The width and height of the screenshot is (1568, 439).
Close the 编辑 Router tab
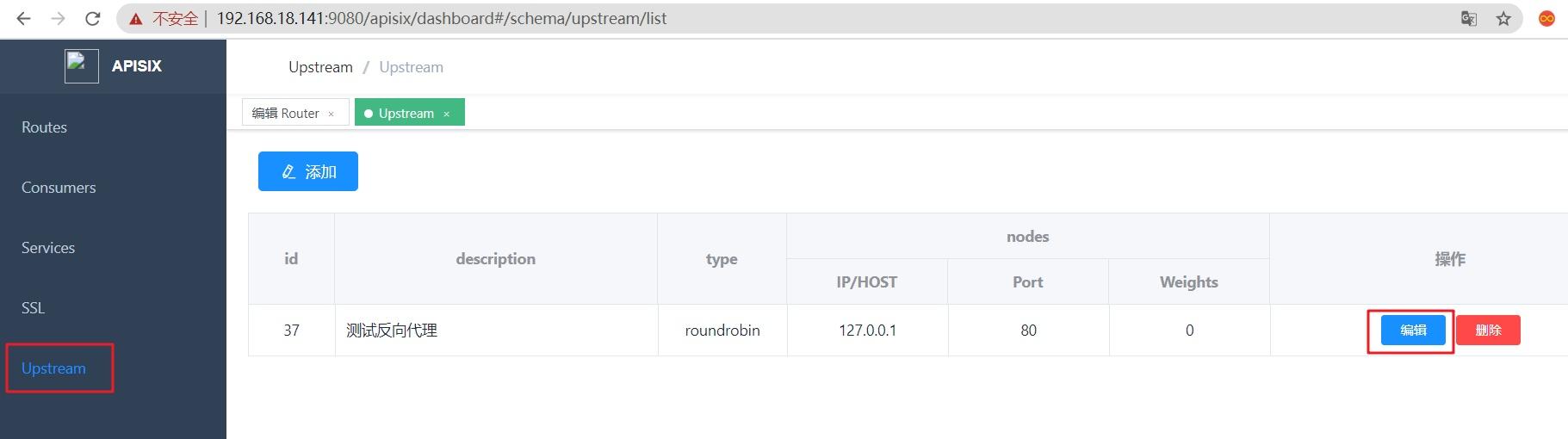click(x=331, y=114)
